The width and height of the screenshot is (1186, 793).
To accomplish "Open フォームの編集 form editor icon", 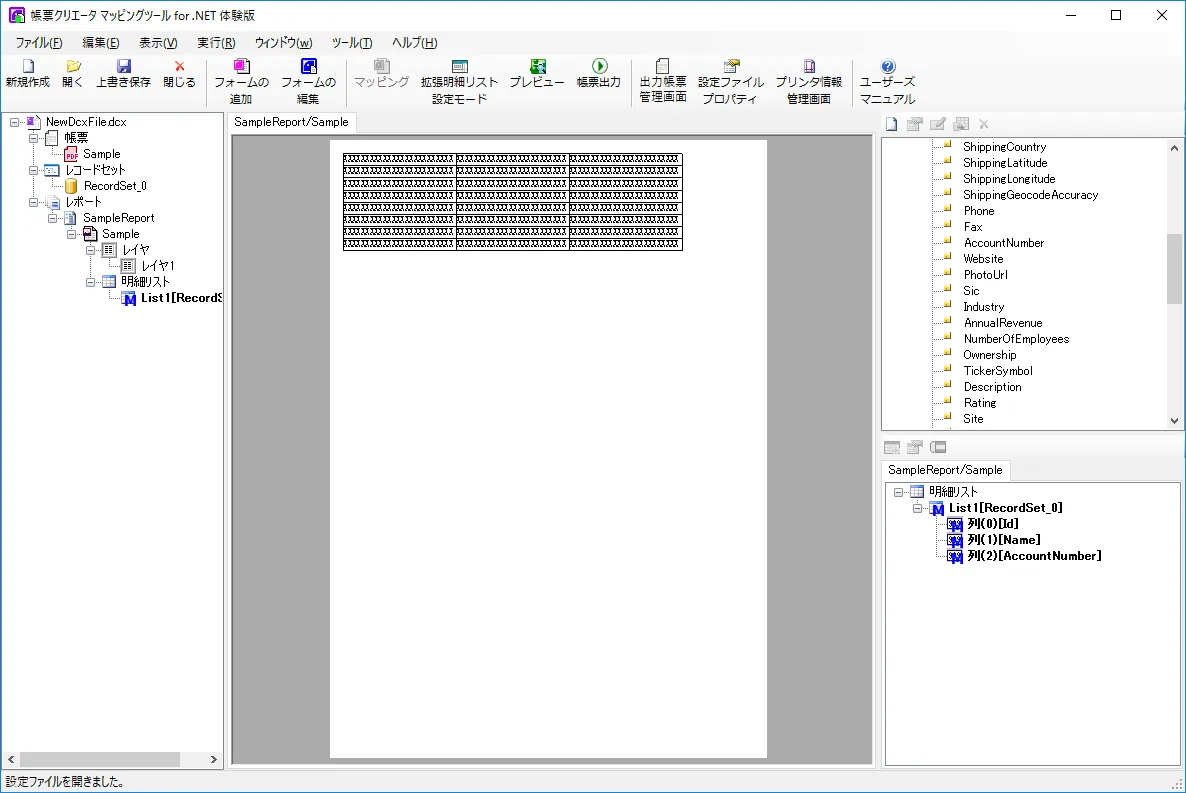I will click(x=308, y=66).
